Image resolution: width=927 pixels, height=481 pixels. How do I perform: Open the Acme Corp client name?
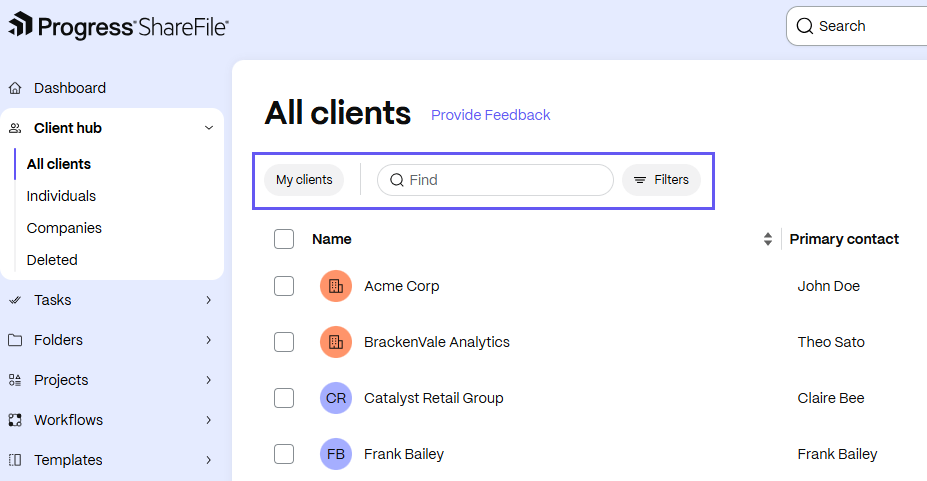[401, 286]
